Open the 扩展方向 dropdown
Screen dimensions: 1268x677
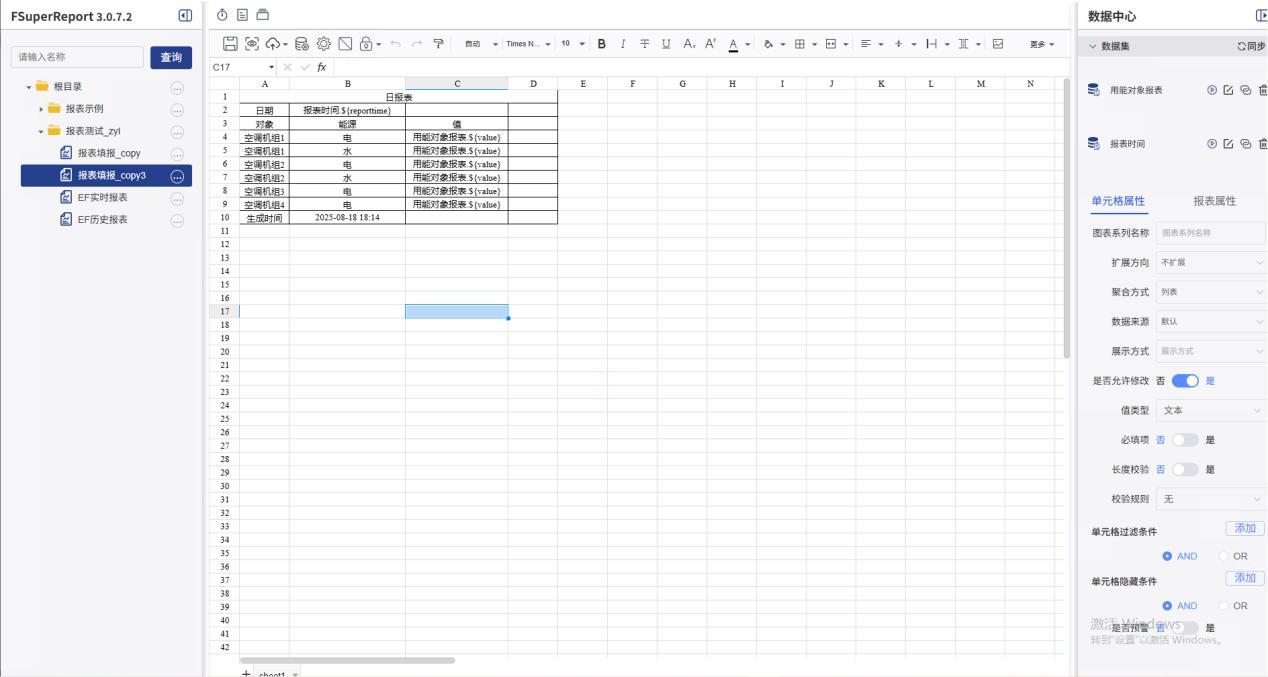point(1210,262)
